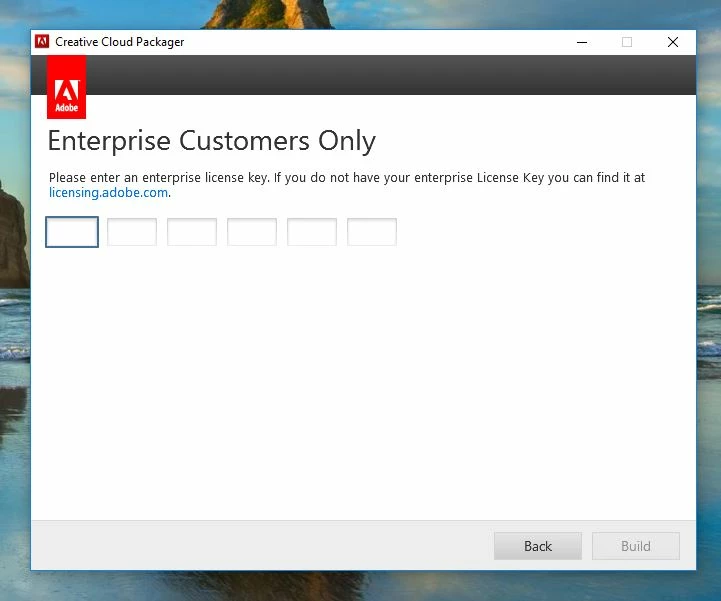
Task: Click the Creative Cloud Packager title bar icon
Action: click(x=42, y=42)
